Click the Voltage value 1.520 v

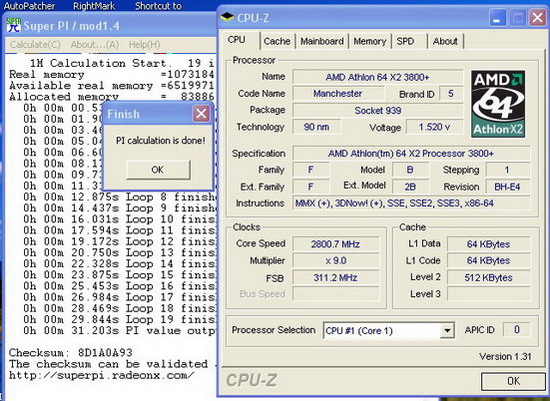point(434,127)
